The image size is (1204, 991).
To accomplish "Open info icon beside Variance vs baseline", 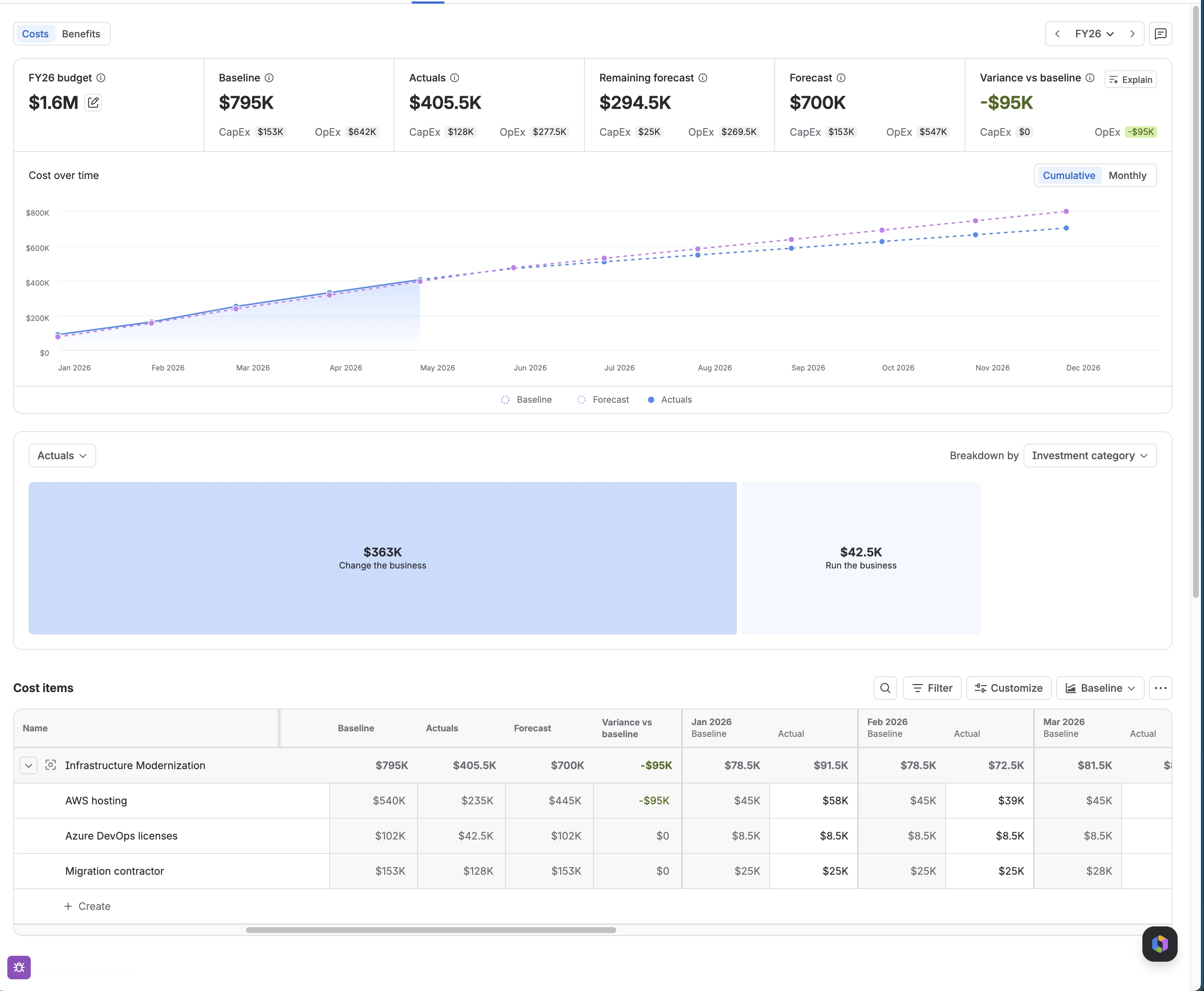I will tap(1090, 78).
